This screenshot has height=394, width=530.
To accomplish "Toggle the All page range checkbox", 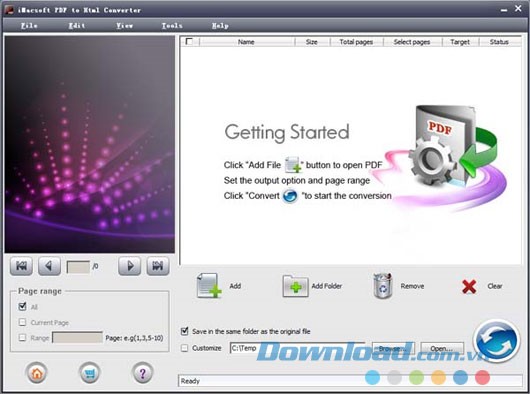I will (22, 306).
